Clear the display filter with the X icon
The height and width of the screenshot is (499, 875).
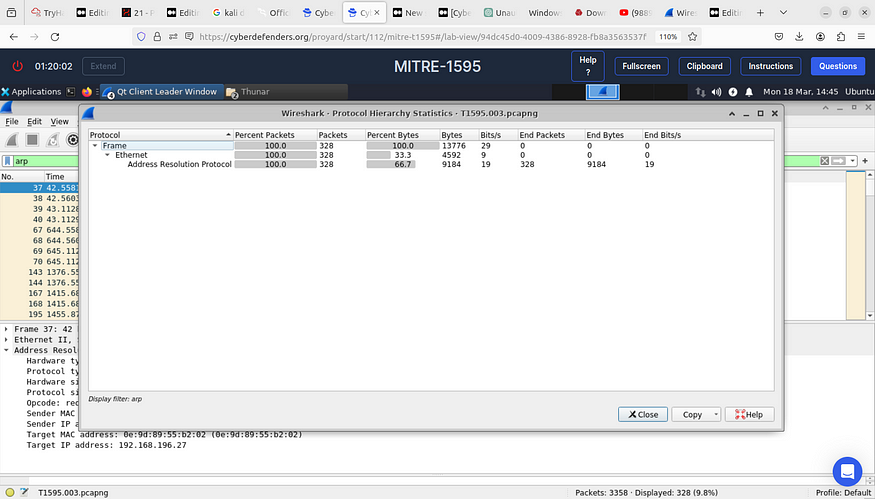click(x=824, y=161)
